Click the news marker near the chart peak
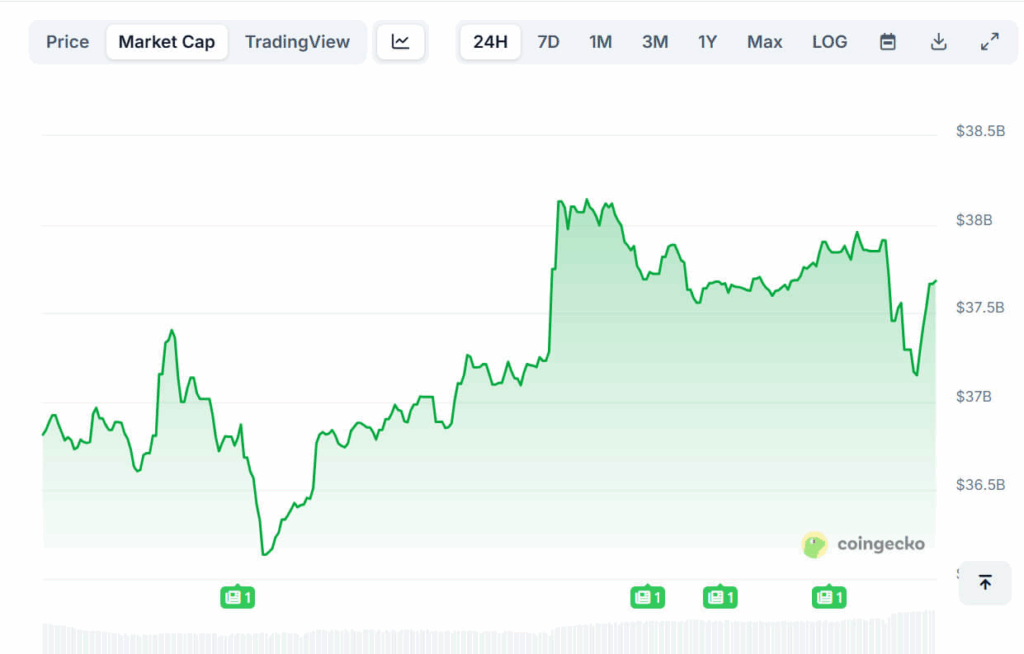Screen dimensions: 1024x654 click(647, 596)
